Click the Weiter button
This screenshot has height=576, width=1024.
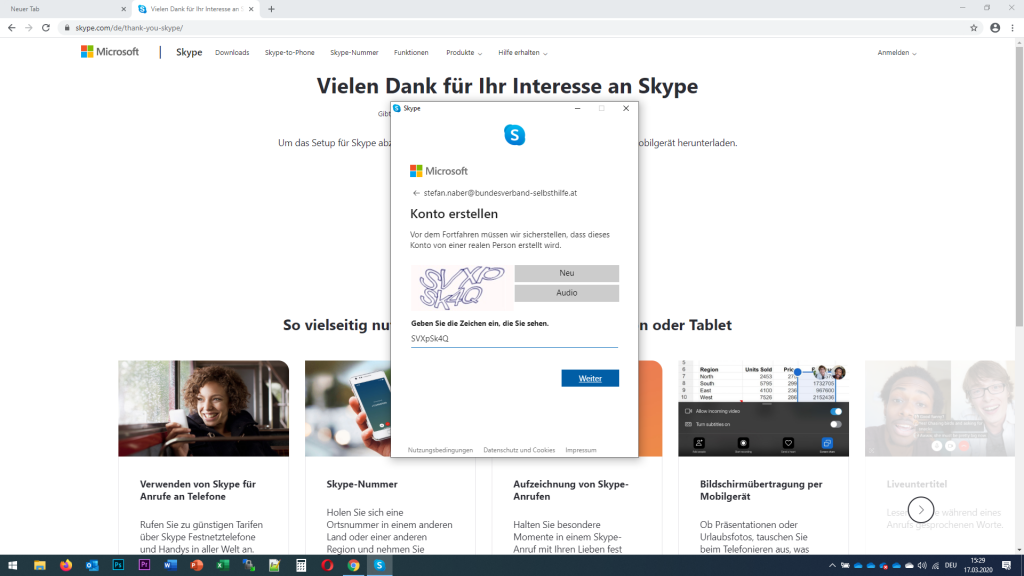point(590,378)
